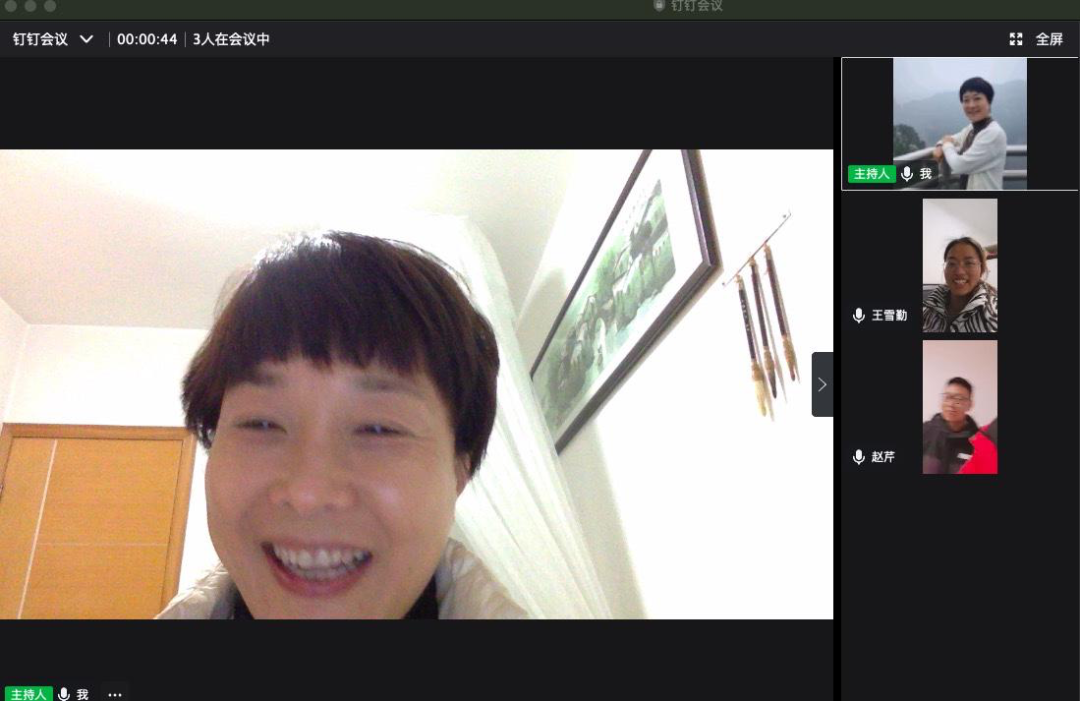The width and height of the screenshot is (1080, 701).
Task: Open the three-dot more options below video
Action: (115, 694)
